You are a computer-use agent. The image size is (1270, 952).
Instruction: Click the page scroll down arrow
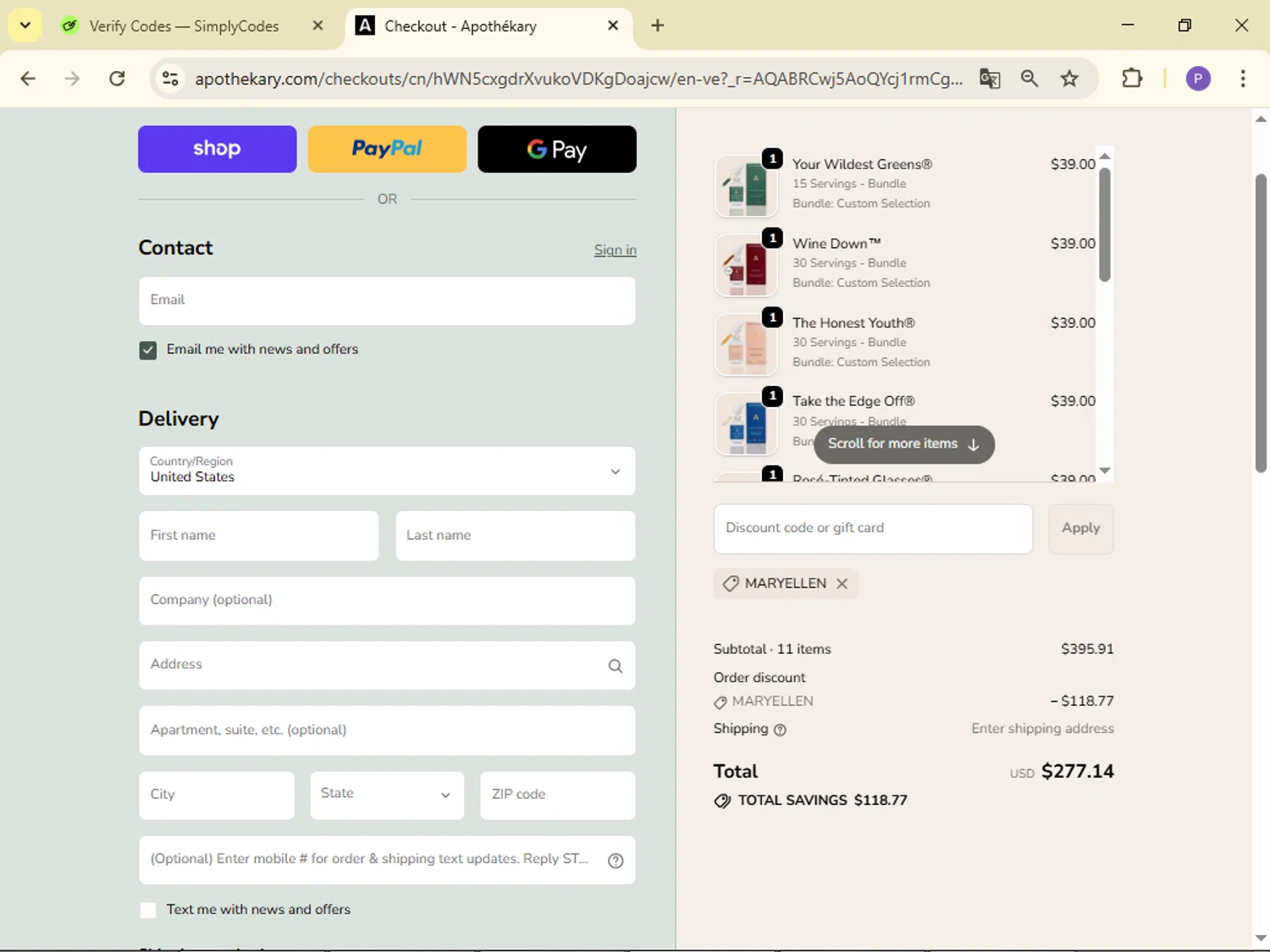click(1261, 938)
